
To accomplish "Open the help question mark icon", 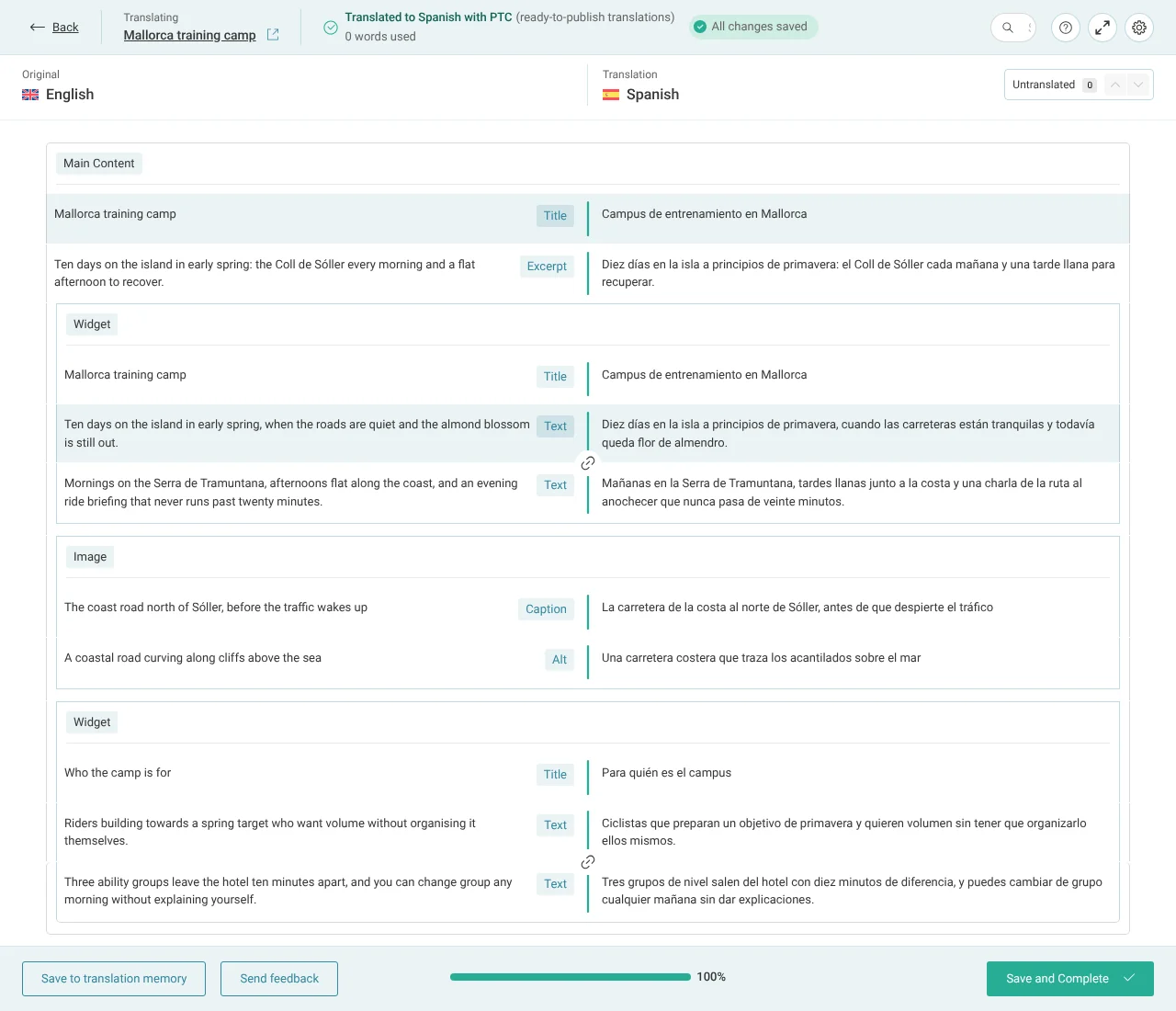I will coord(1066,28).
